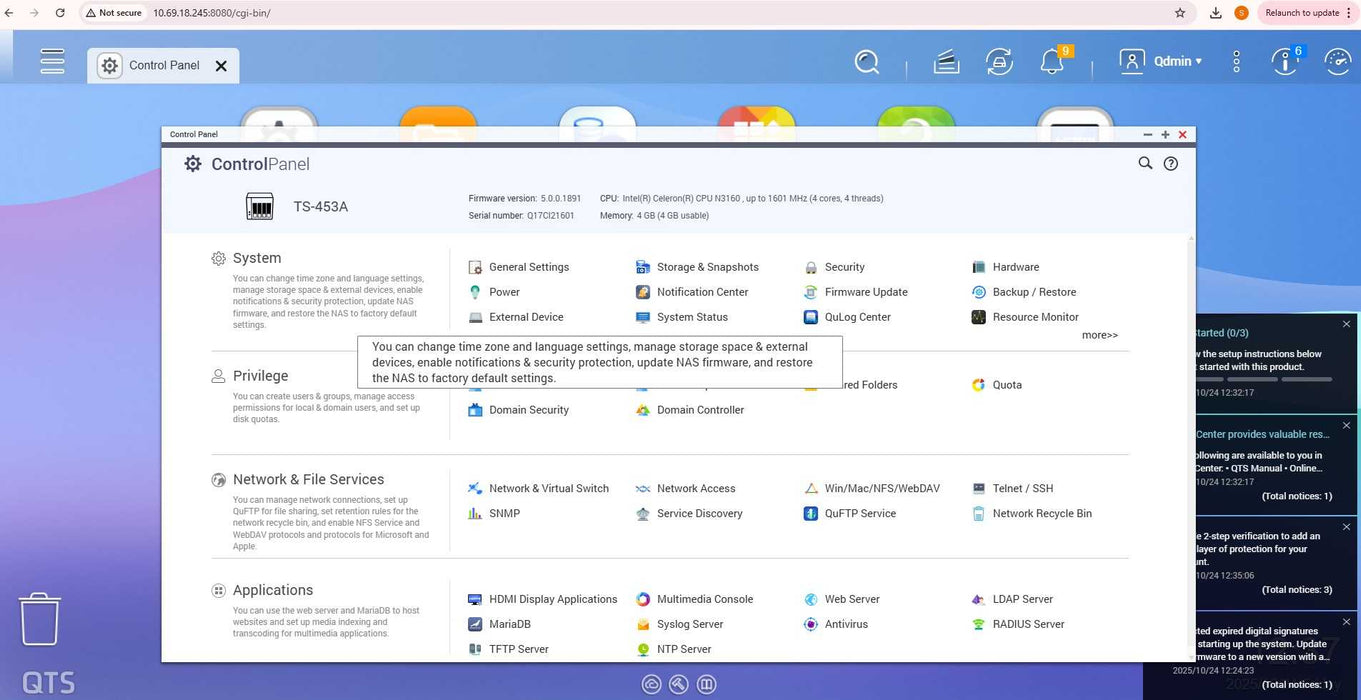Image resolution: width=1361 pixels, height=700 pixels.
Task: Open External Device settings
Action: [x=517, y=317]
